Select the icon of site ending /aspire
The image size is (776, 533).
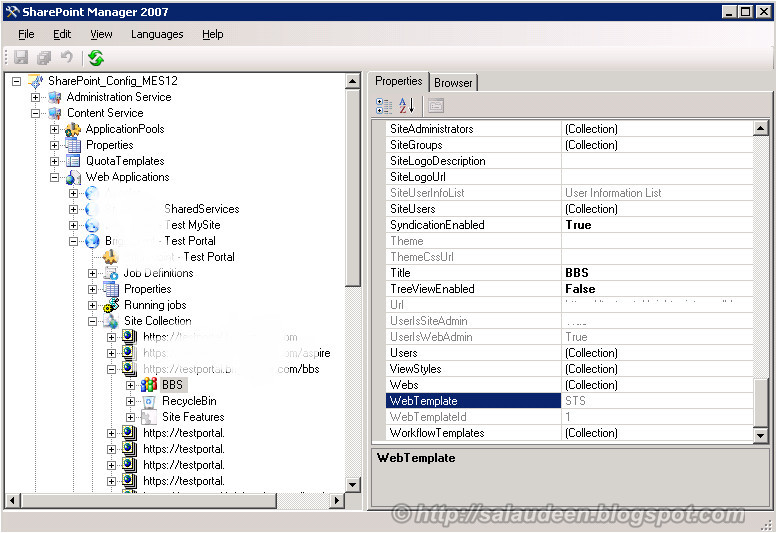[x=130, y=353]
